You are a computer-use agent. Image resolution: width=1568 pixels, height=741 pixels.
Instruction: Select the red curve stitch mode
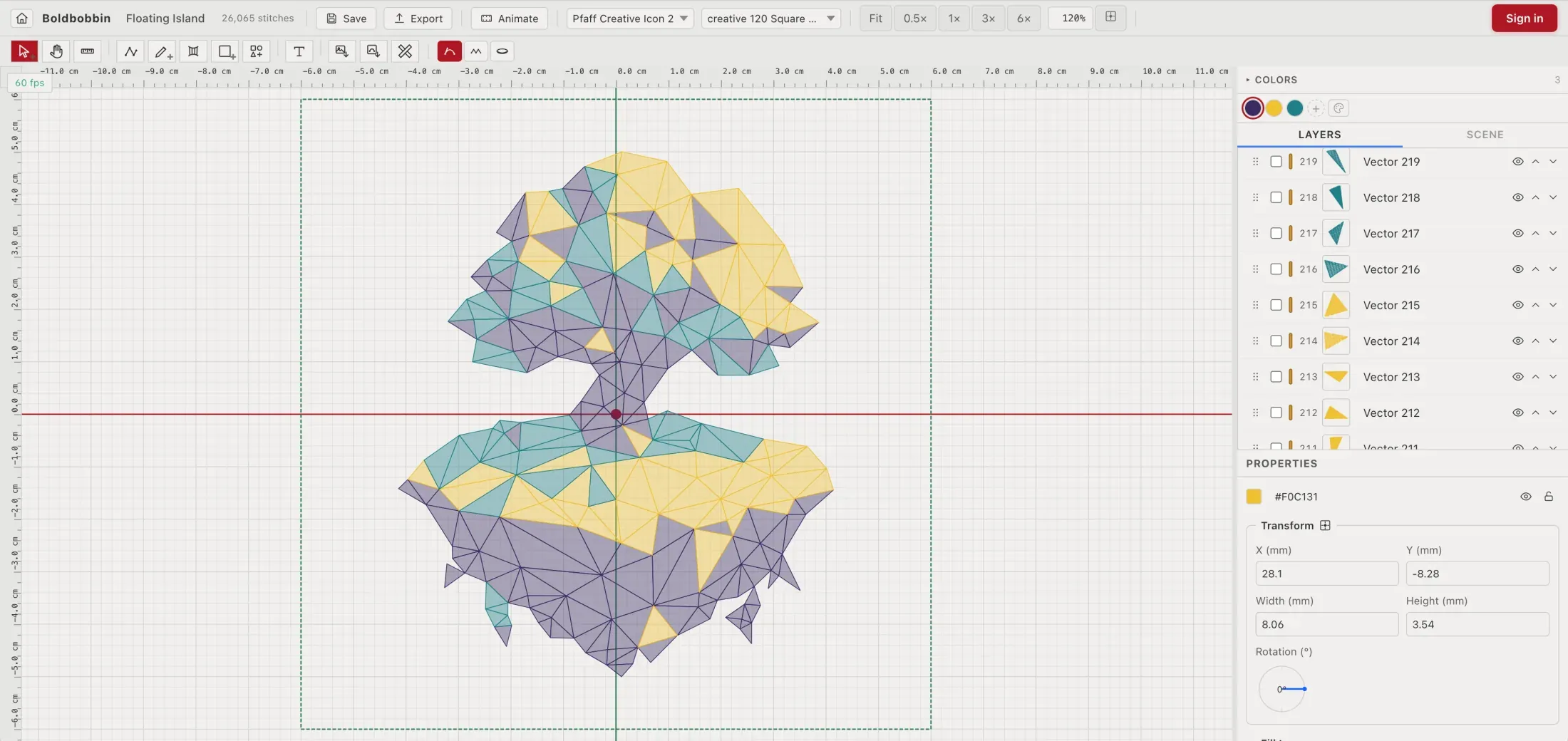(450, 51)
